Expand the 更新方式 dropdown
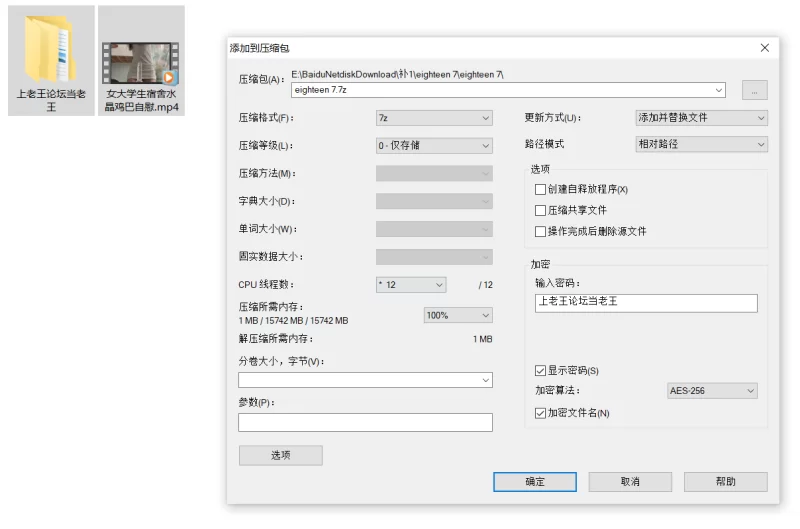Viewport: 800px width, 529px height. pyautogui.click(x=701, y=118)
